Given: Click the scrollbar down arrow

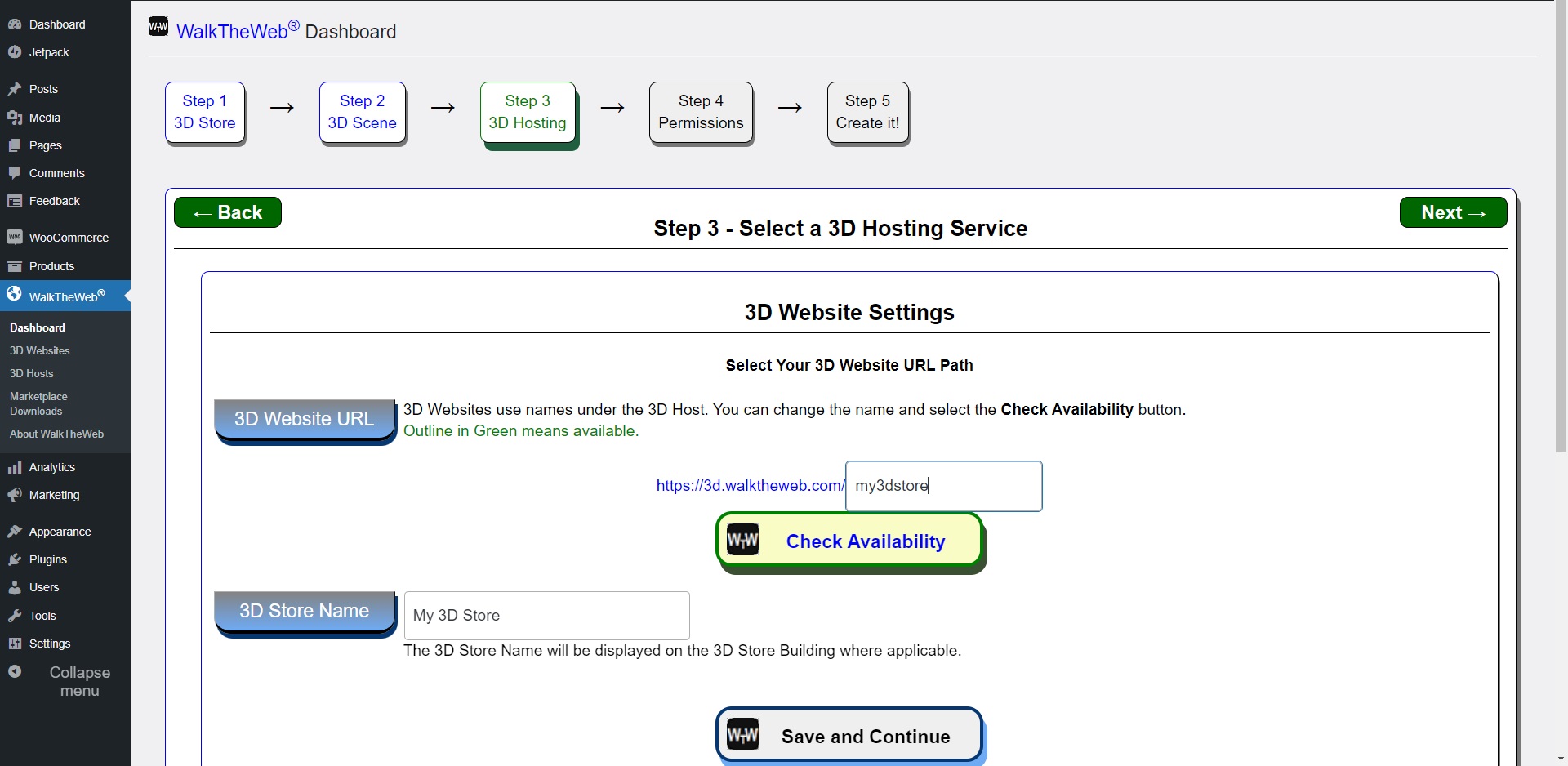Looking at the screenshot, I should [1561, 759].
